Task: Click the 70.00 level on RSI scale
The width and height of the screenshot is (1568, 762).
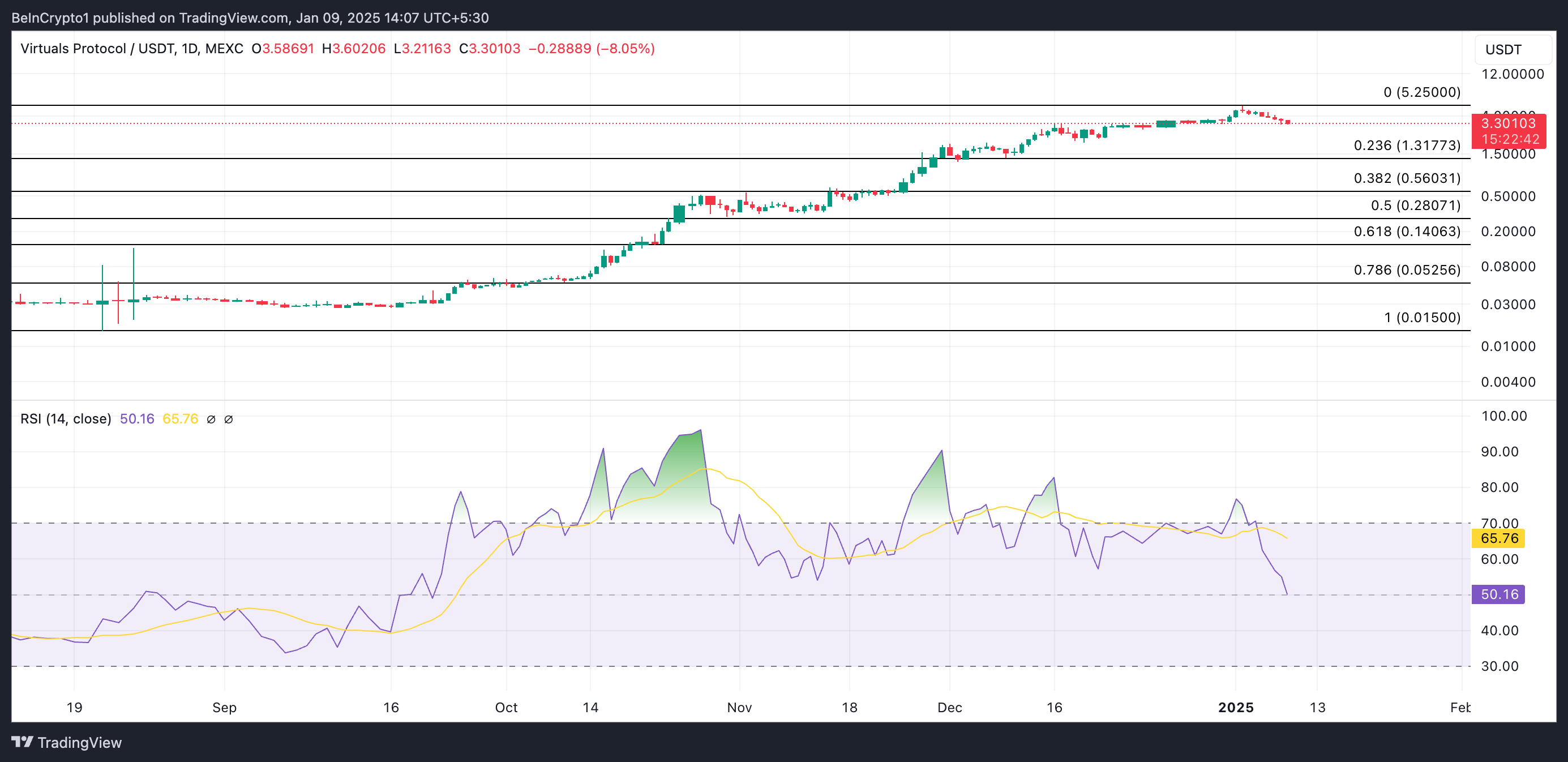Action: (x=1499, y=524)
